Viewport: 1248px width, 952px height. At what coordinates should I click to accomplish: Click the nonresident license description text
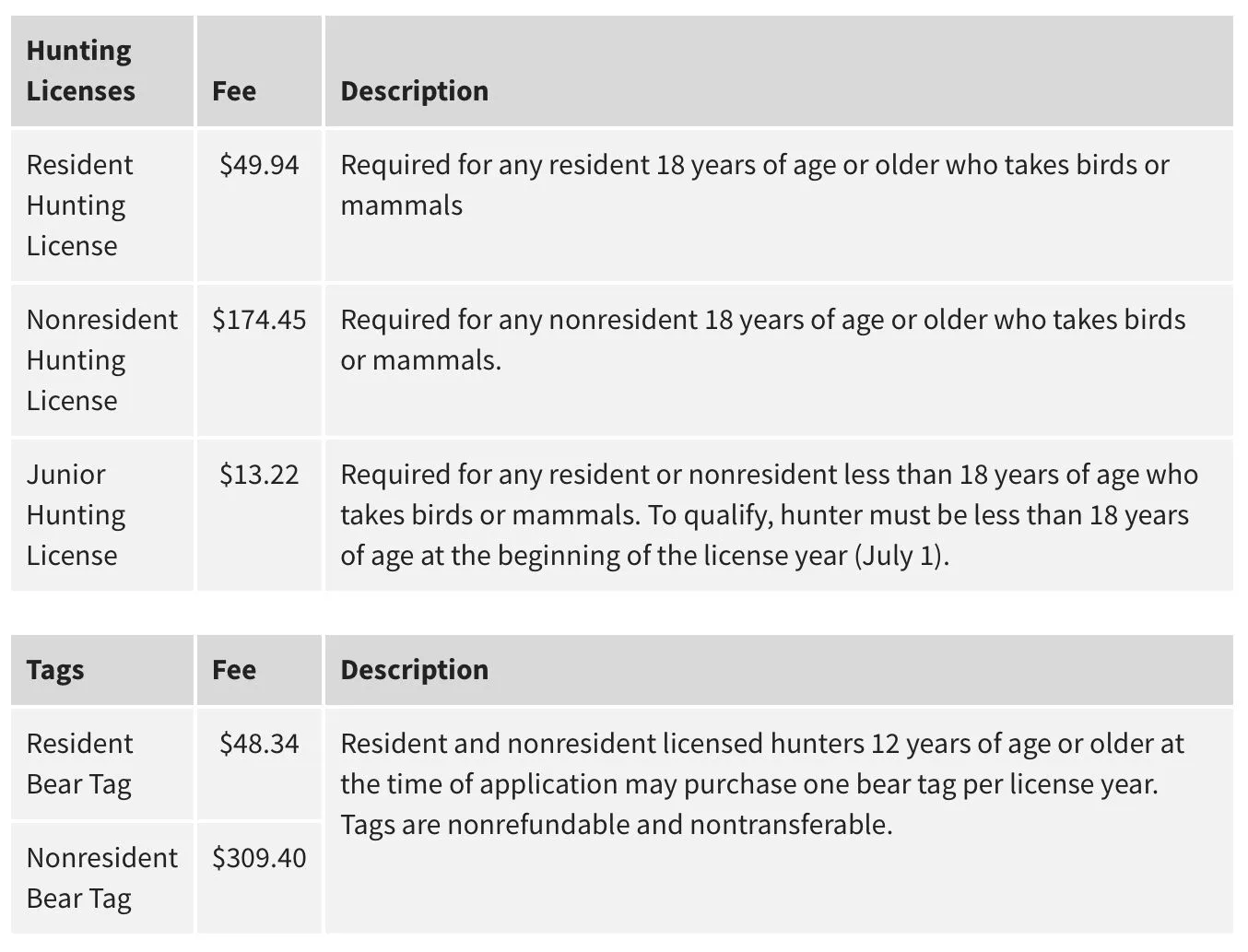click(763, 340)
